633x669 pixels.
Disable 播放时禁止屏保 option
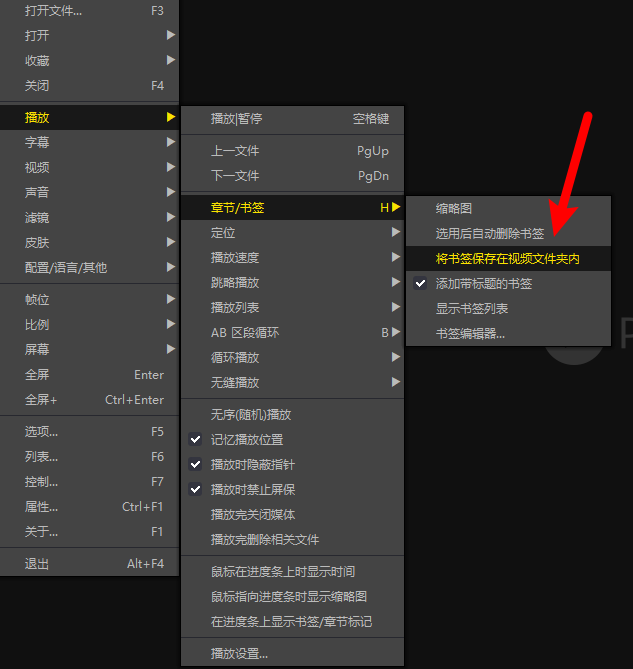[x=252, y=490]
